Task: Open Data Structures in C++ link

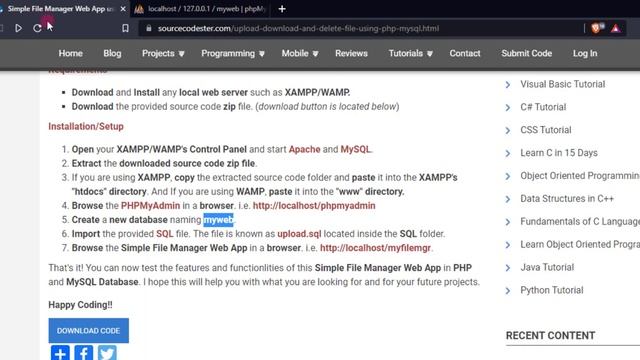Action: click(x=567, y=198)
